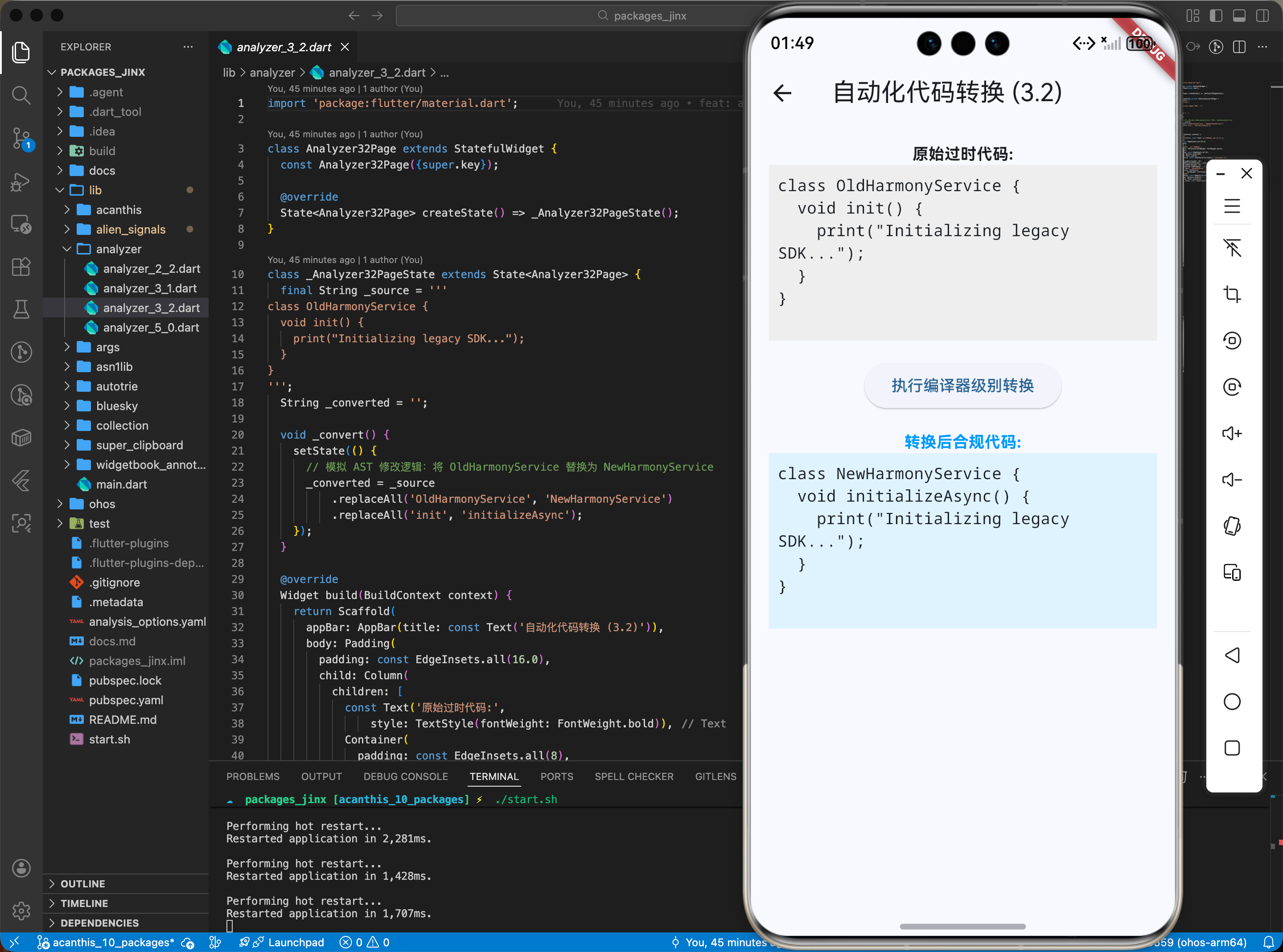Image resolution: width=1283 pixels, height=952 pixels.
Task: Click the emulator screenshot crop icon
Action: coord(1232,295)
